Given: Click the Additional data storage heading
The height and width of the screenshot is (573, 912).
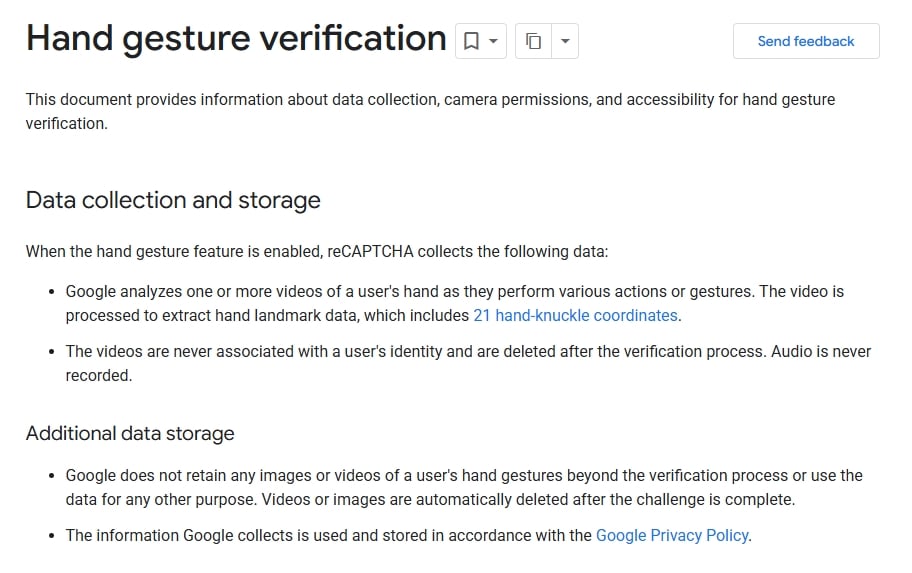Looking at the screenshot, I should click(130, 433).
